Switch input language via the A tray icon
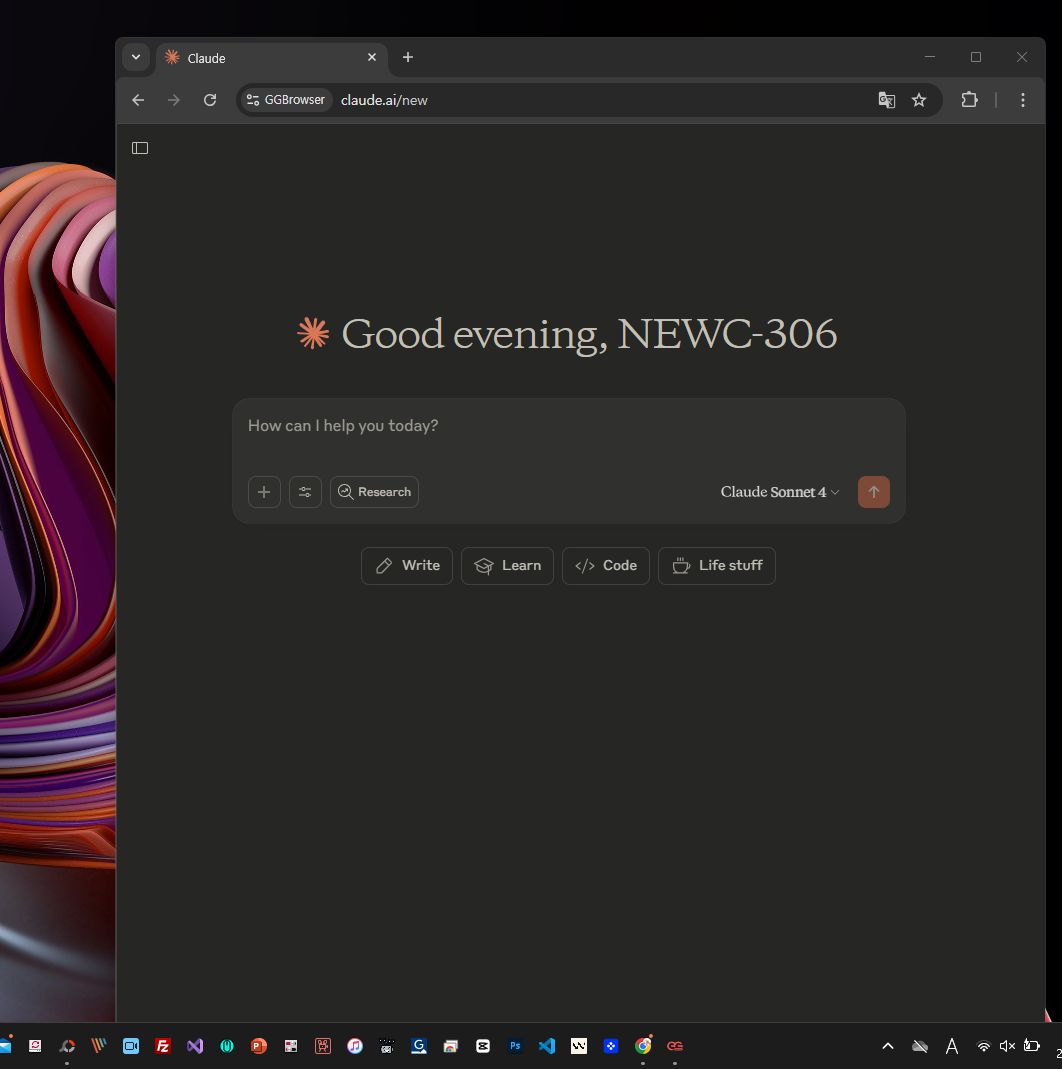This screenshot has height=1069, width=1062. pyautogui.click(x=952, y=1046)
